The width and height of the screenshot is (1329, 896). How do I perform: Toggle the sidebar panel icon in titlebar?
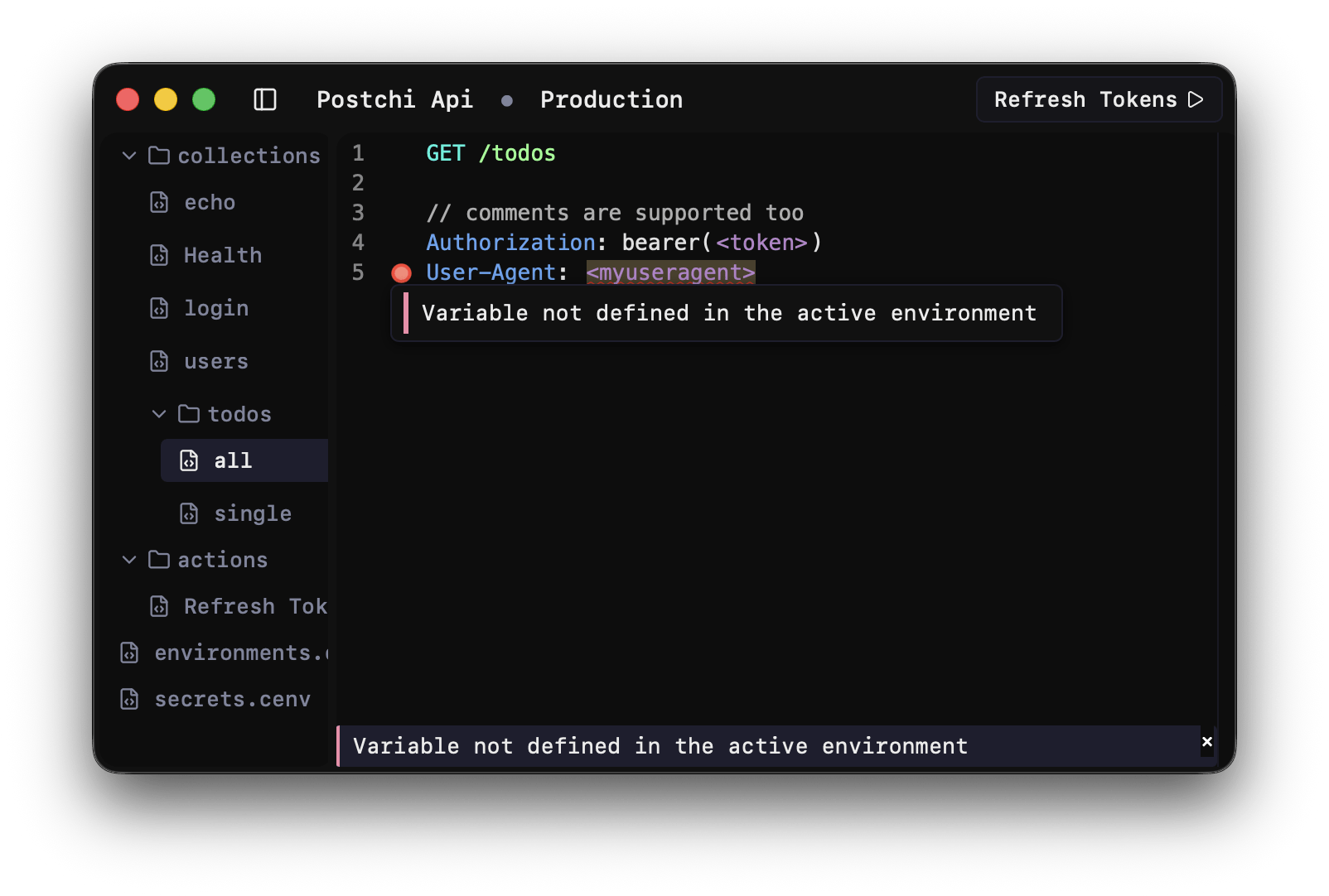[264, 99]
